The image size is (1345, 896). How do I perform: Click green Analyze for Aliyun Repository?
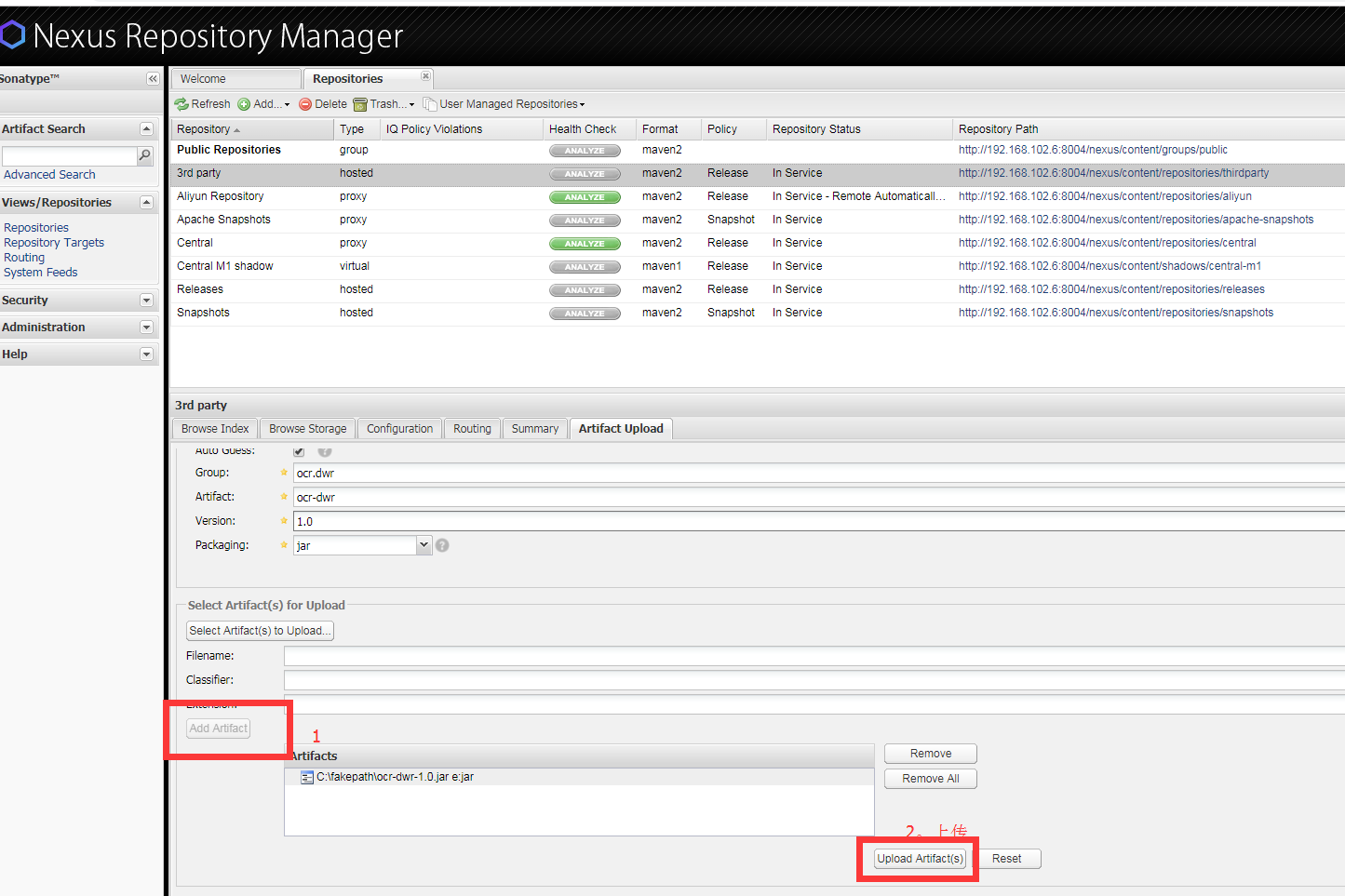(585, 197)
